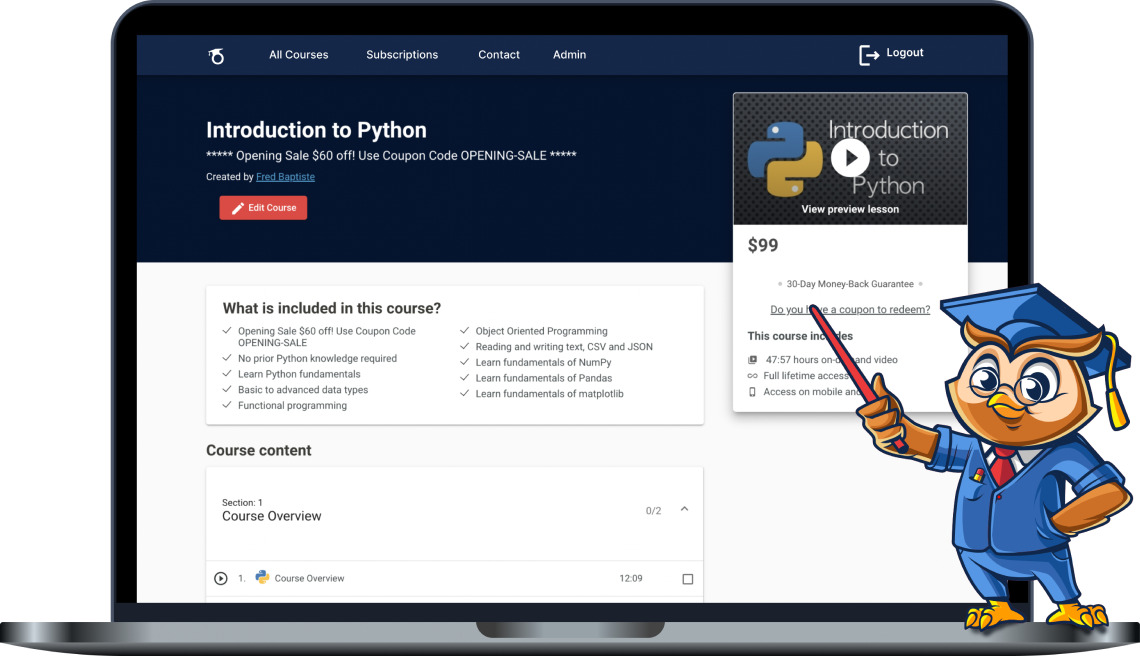Open Fred Baptiste's profile link
The image size is (1140, 656).
[x=285, y=176]
